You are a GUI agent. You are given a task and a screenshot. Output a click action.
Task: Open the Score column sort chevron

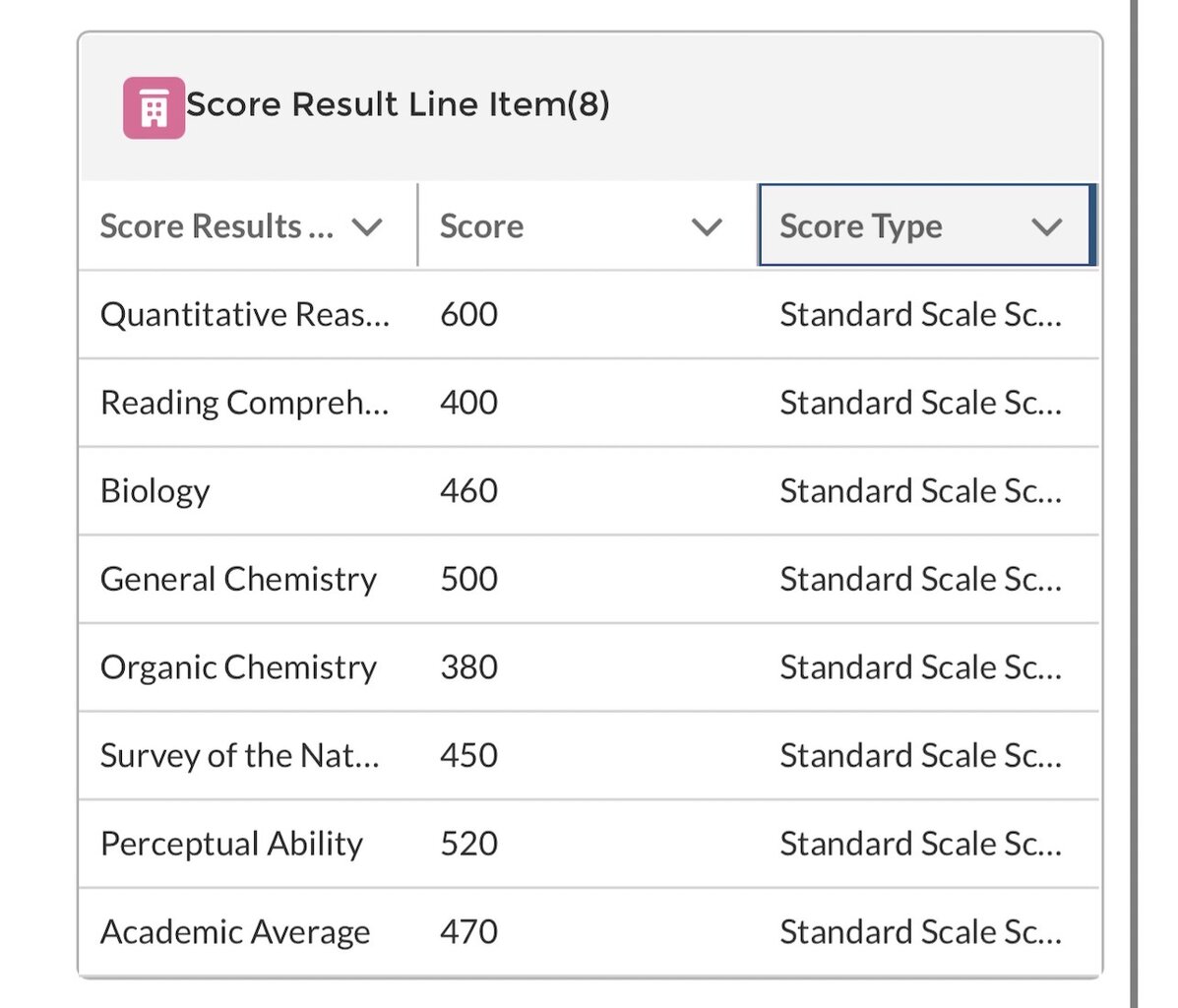[707, 227]
